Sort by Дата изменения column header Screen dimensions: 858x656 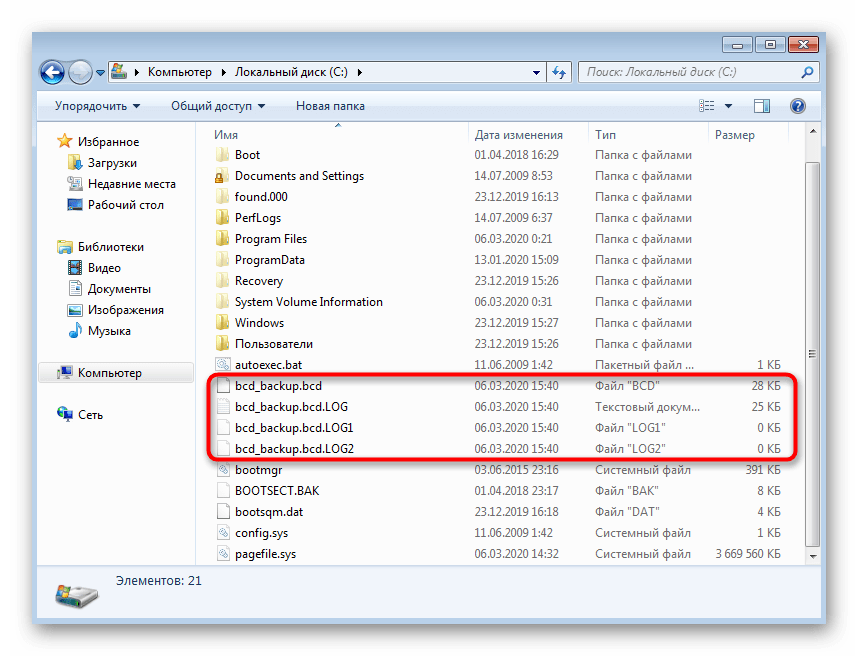pyautogui.click(x=518, y=135)
